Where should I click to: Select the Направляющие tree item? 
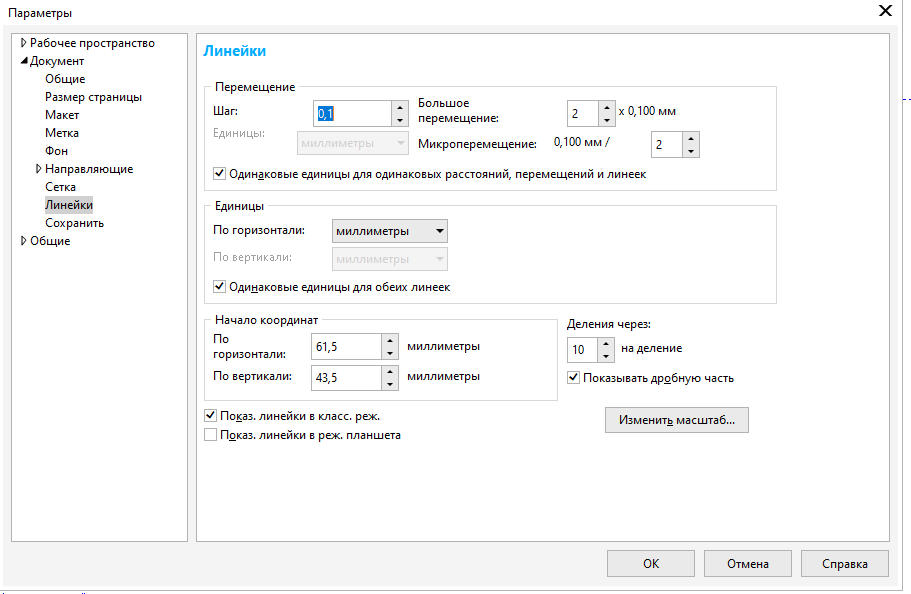[x=89, y=169]
